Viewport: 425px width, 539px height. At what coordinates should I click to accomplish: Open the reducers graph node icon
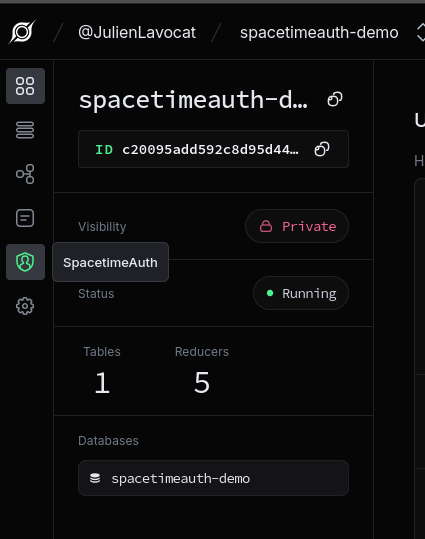pyautogui.click(x=25, y=174)
